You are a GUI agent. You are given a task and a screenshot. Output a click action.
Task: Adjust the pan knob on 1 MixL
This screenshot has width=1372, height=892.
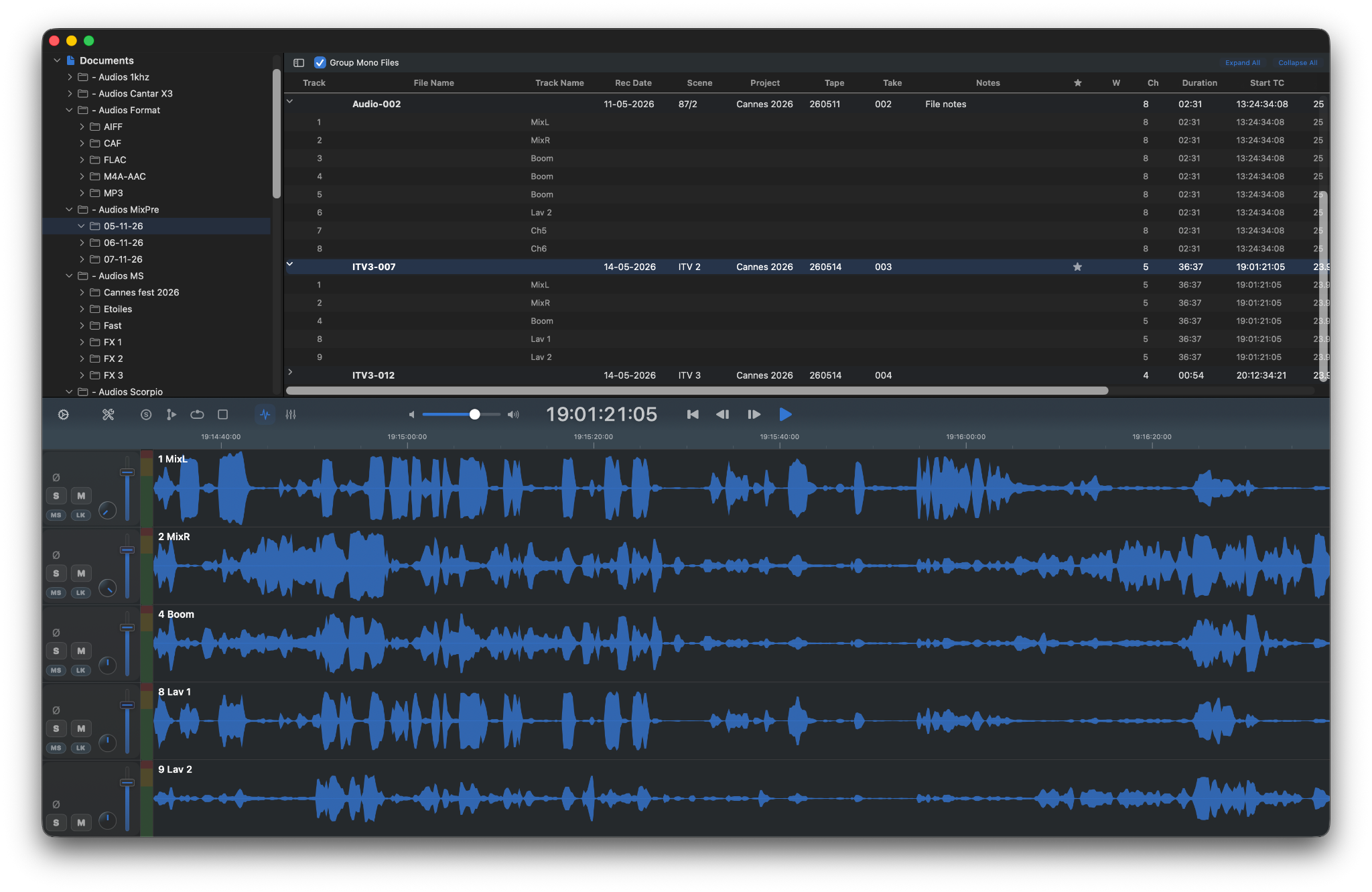107,511
